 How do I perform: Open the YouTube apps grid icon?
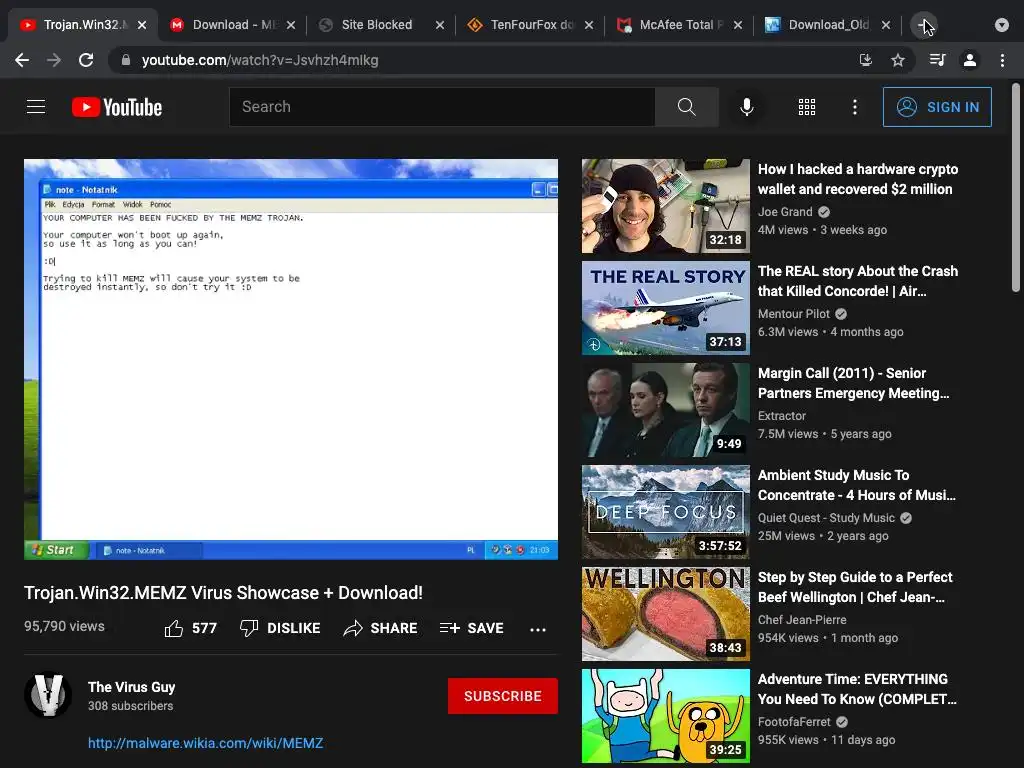(x=807, y=106)
